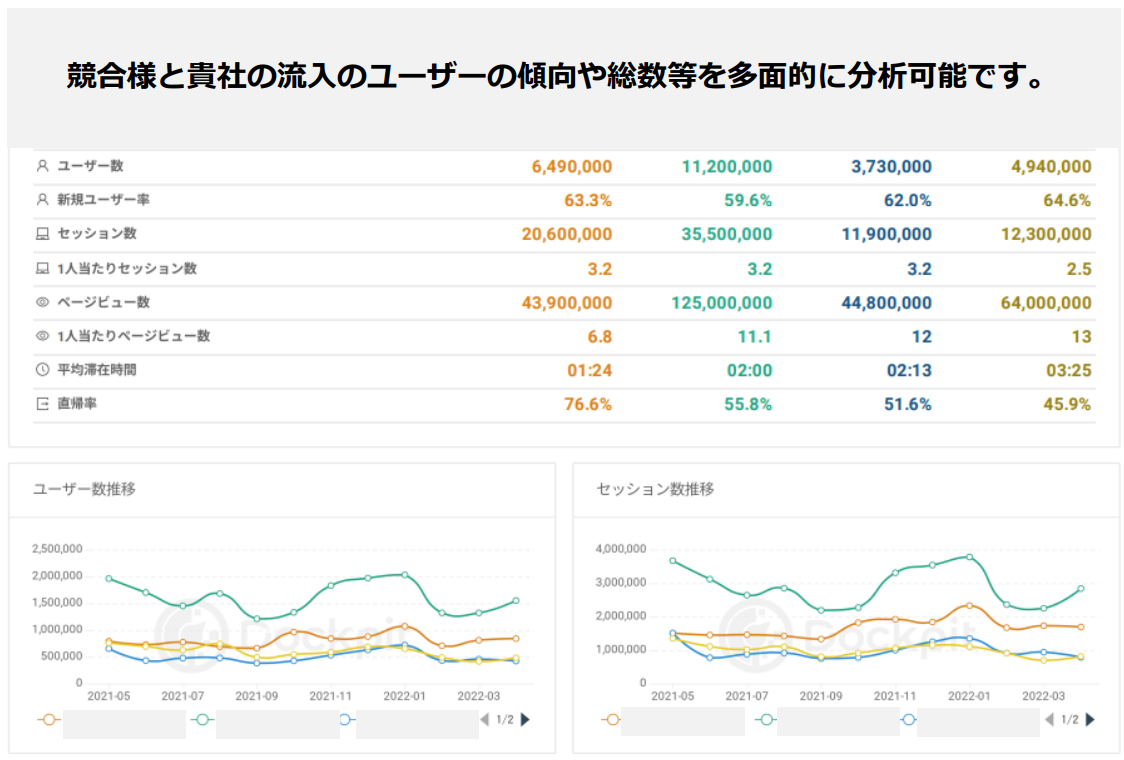Click green line peak at 2022-01 in セッション数推移
This screenshot has width=1124, height=760.
point(968,557)
